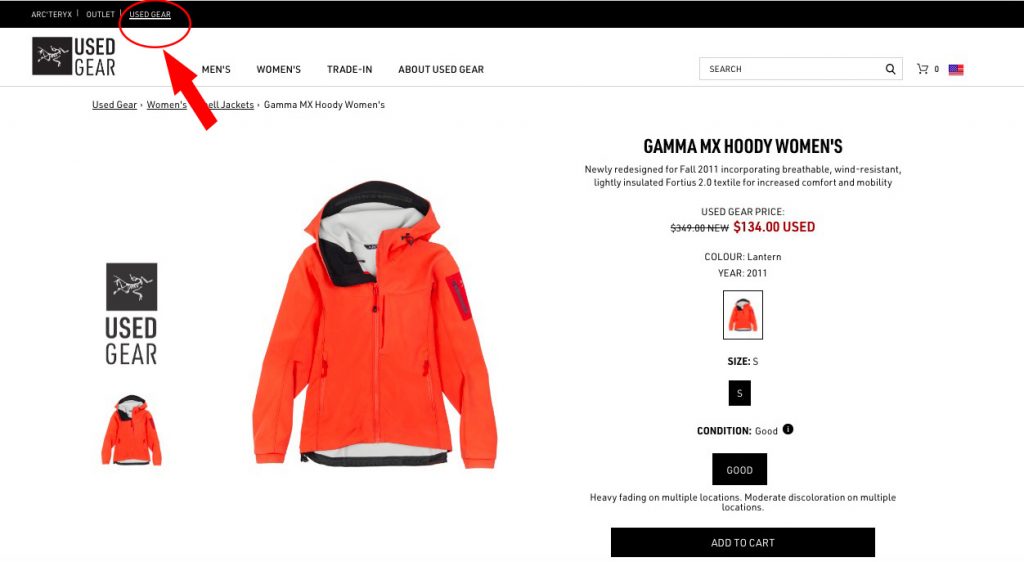Select the GOOD condition option
Viewport: 1024px width, 562px height.
(739, 469)
